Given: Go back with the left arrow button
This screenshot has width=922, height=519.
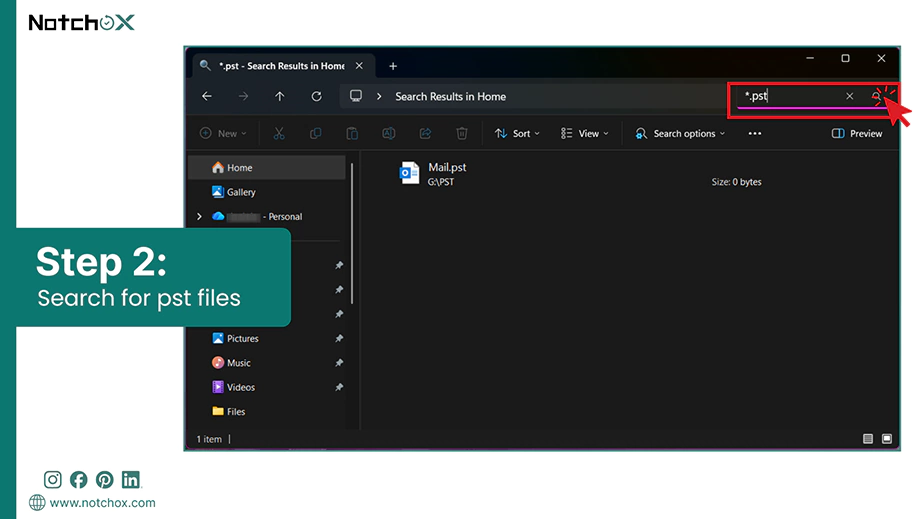Looking at the screenshot, I should tap(207, 96).
